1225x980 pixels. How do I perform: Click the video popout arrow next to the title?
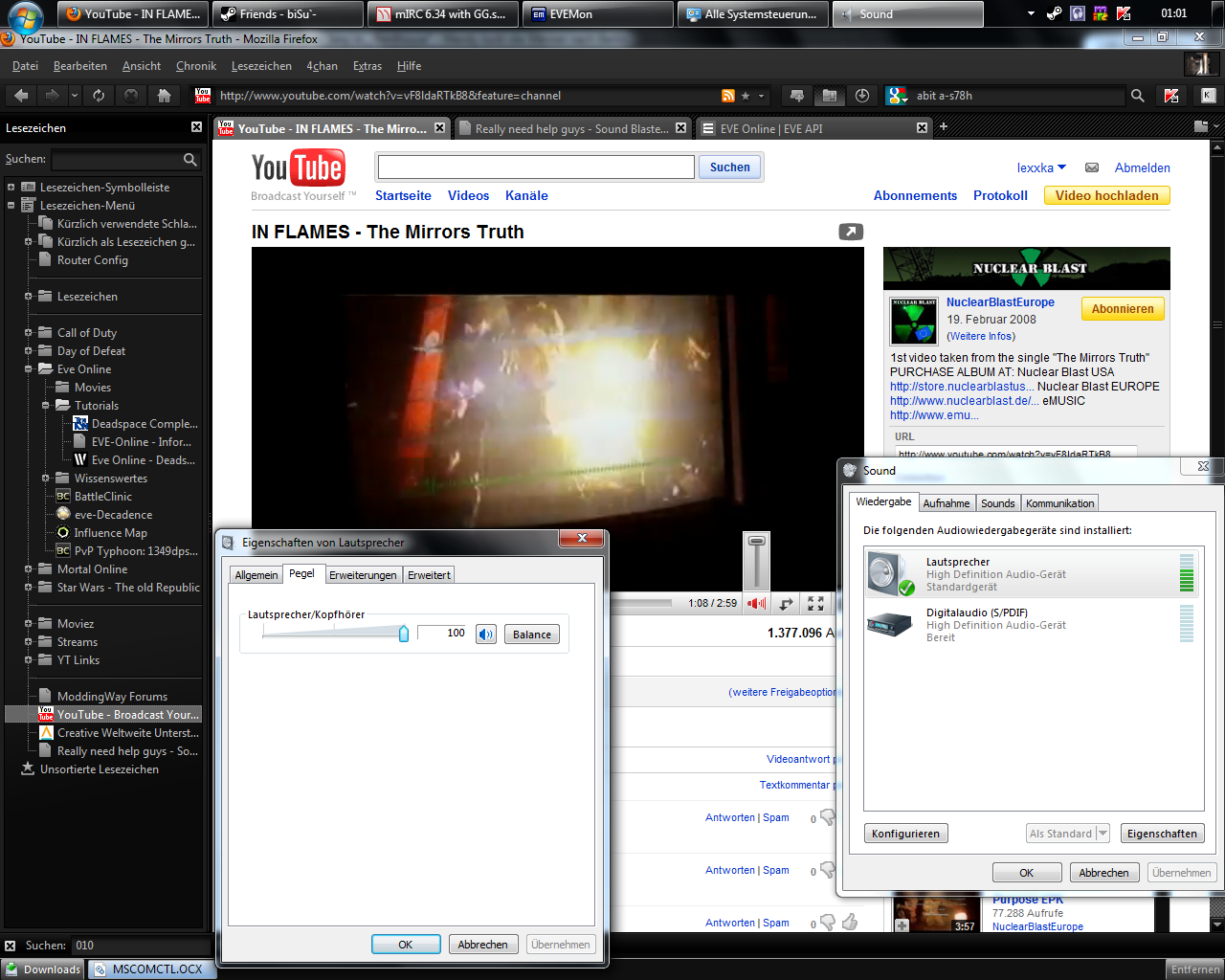(851, 232)
